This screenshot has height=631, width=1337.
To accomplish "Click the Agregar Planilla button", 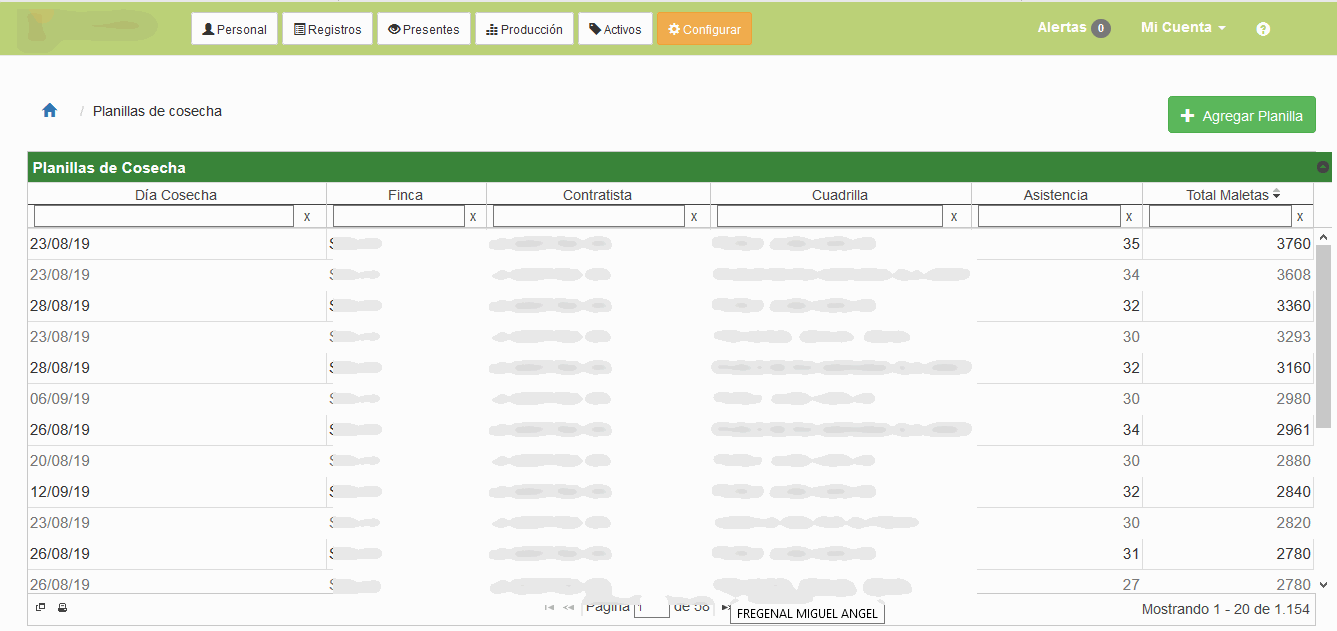I will click(x=1242, y=114).
